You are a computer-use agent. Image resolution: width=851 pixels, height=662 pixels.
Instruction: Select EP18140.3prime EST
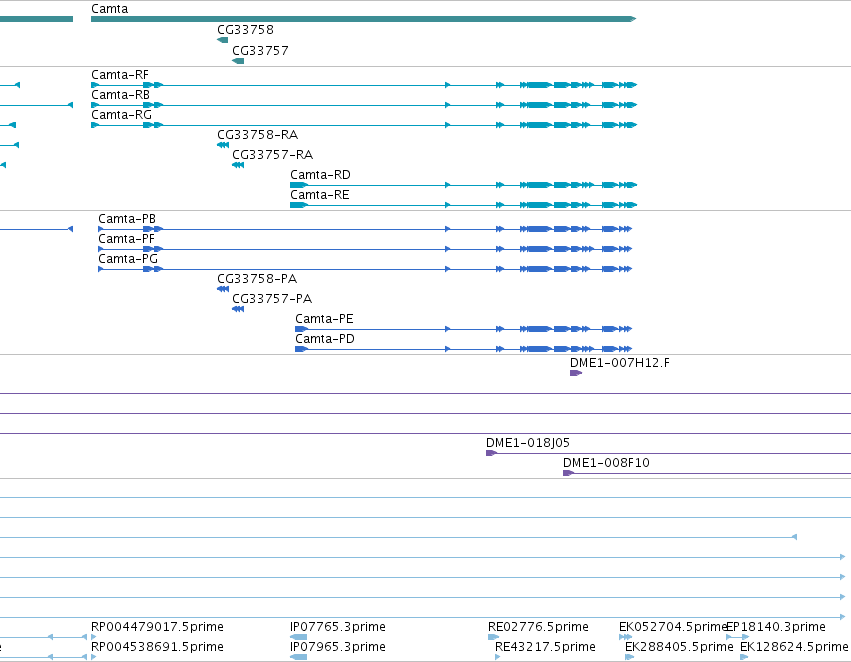tap(776, 627)
